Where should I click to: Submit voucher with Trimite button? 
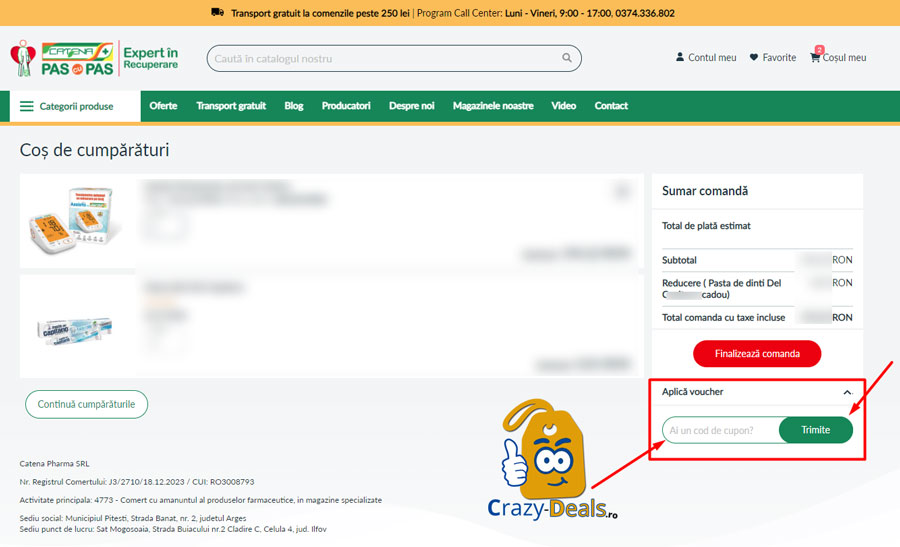pyautogui.click(x=816, y=430)
